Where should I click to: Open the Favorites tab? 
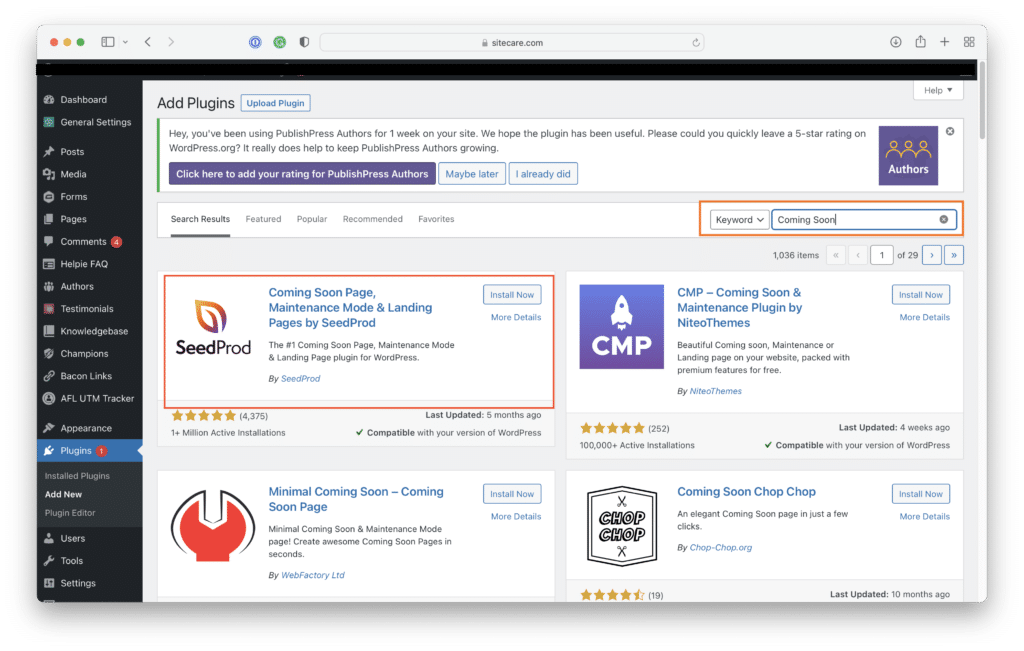coord(436,219)
